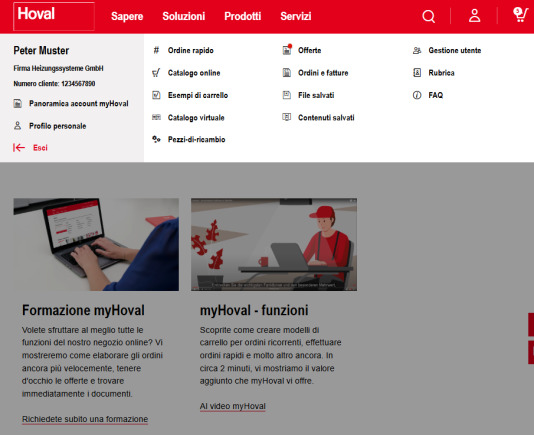Screen dimensions: 534x435
Task: Click the Esci logout arrow icon
Action: coord(19,147)
